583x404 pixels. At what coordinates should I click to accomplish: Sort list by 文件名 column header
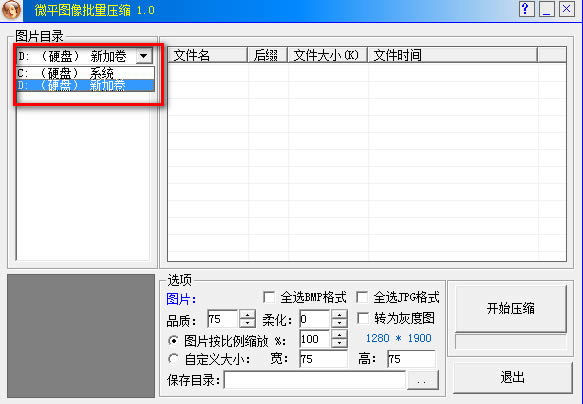(207, 55)
